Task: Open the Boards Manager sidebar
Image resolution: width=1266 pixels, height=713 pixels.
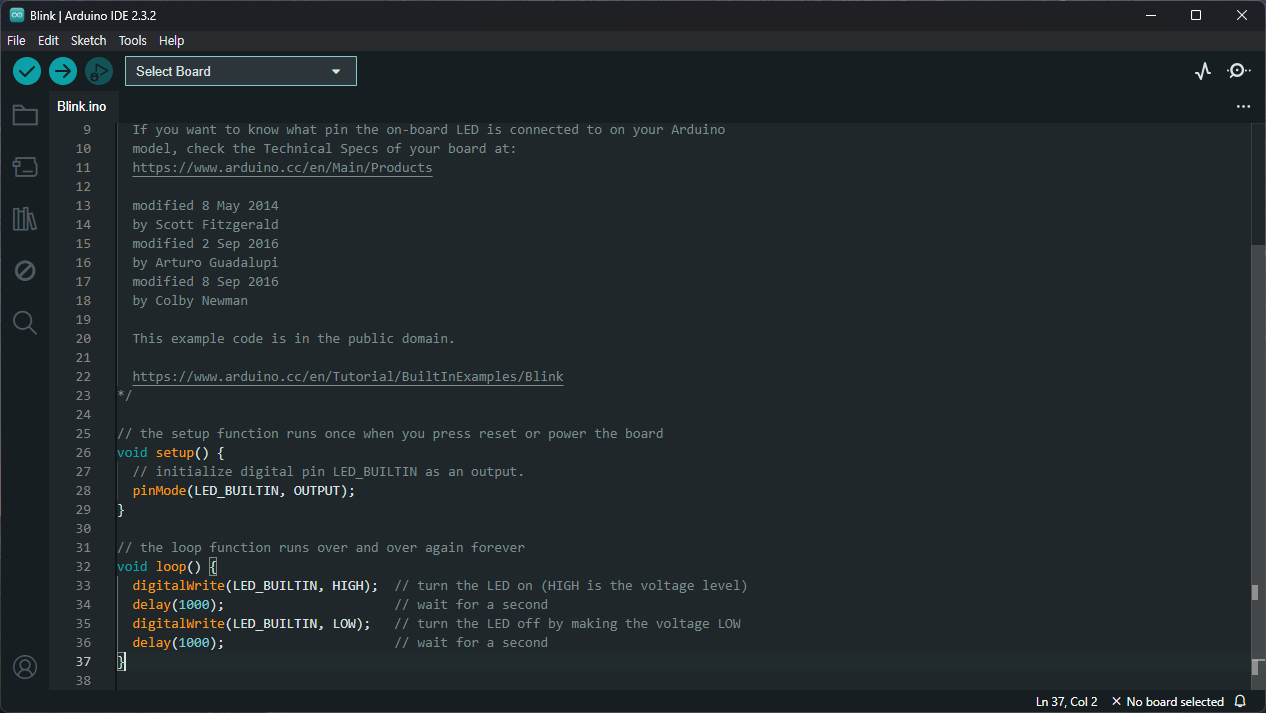Action: pyautogui.click(x=25, y=167)
